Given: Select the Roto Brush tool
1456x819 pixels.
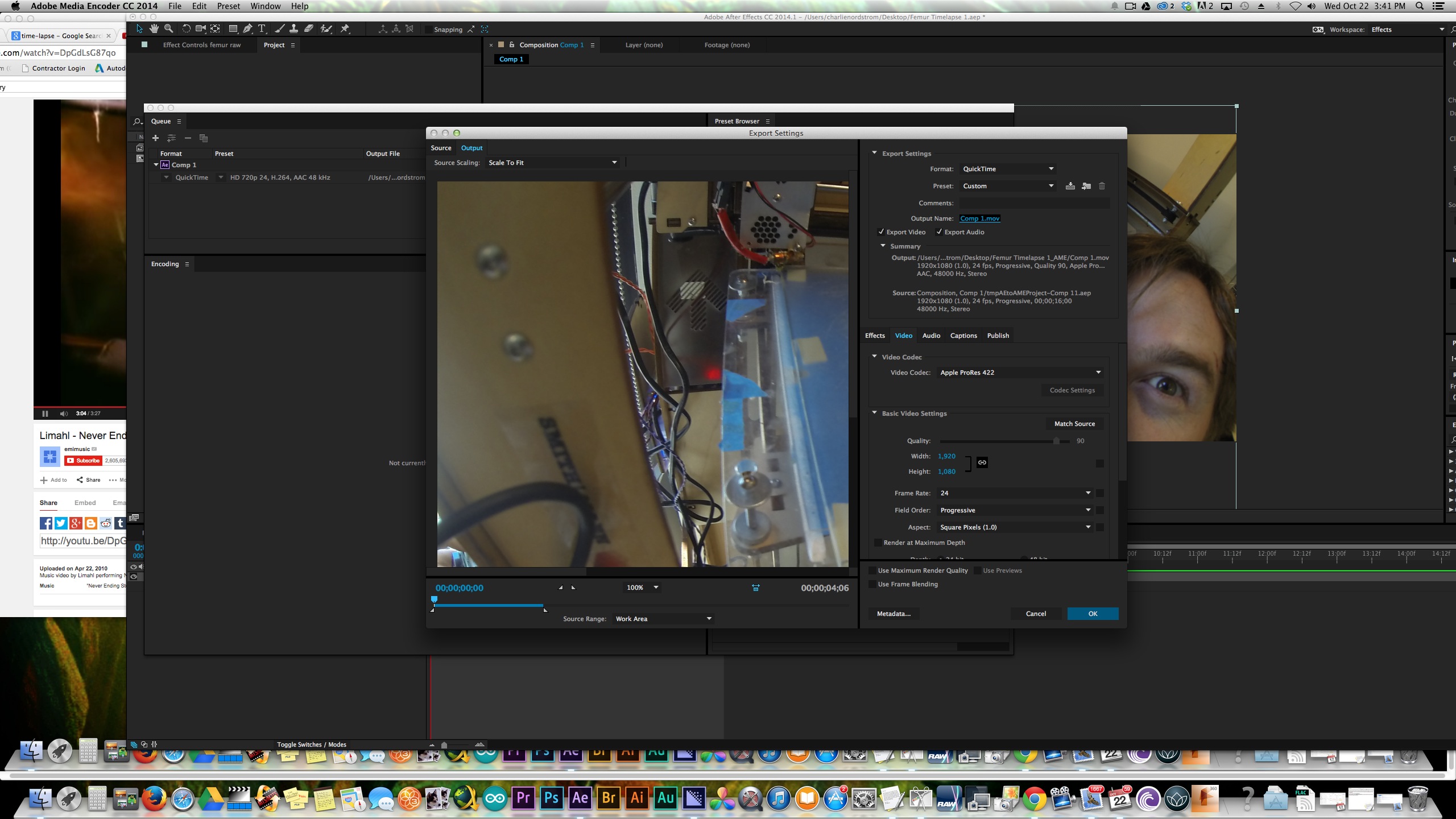Looking at the screenshot, I should click(x=326, y=28).
